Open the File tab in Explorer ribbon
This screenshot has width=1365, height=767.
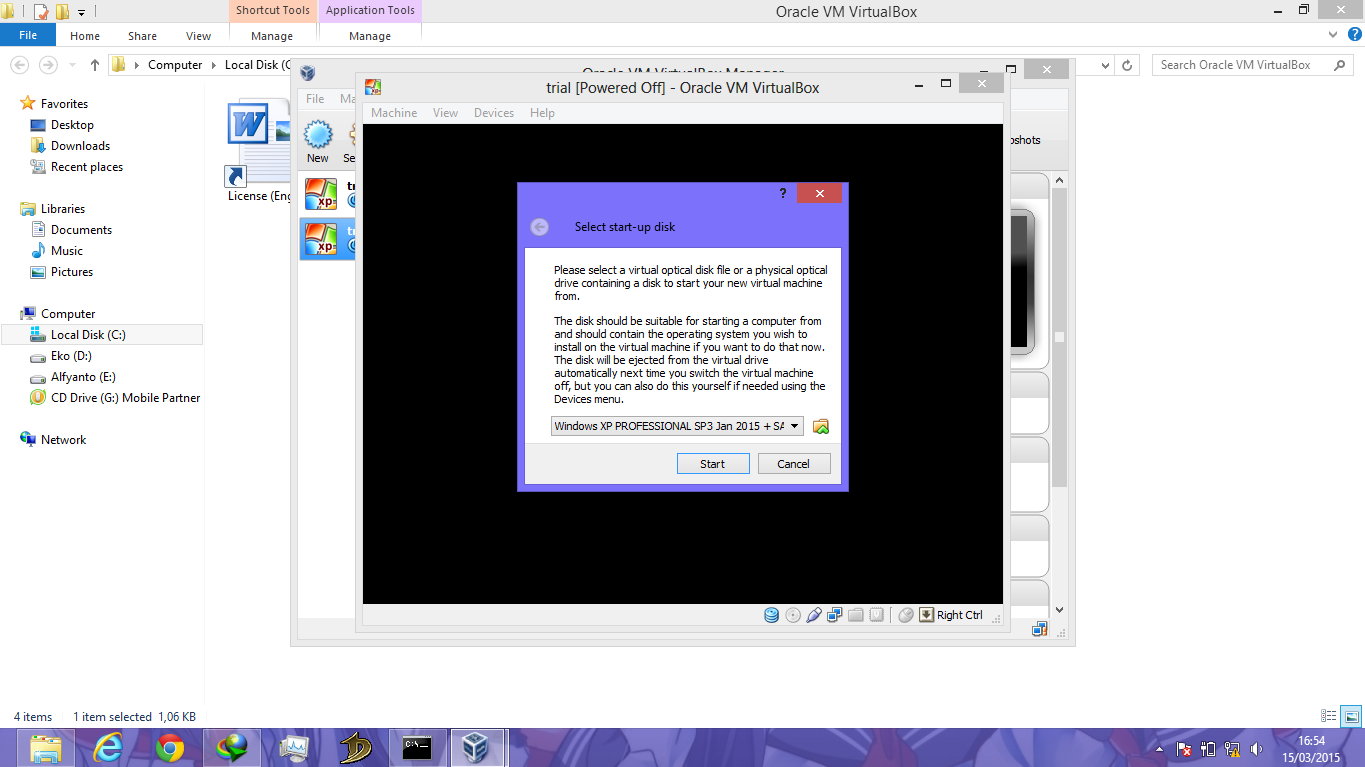[x=28, y=35]
